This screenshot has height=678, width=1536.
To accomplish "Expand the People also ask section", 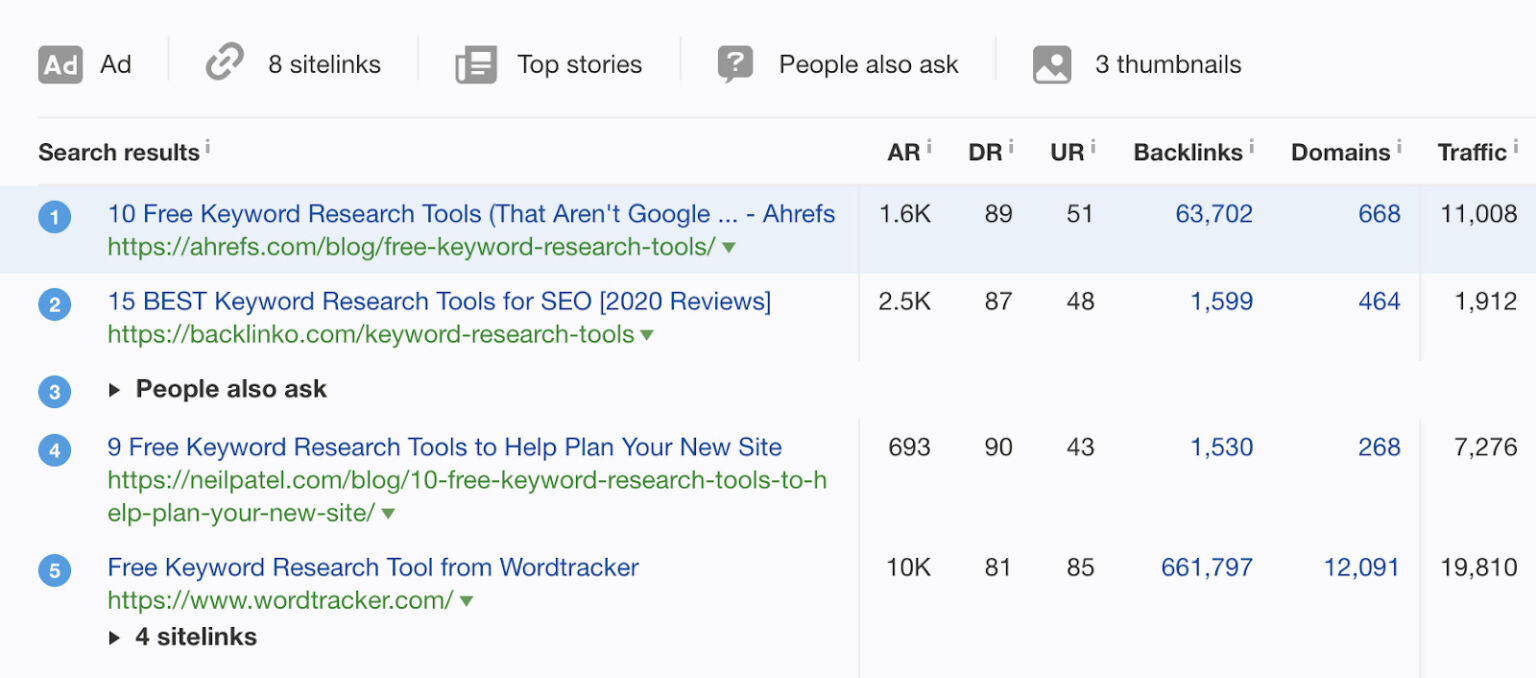I will tap(115, 390).
